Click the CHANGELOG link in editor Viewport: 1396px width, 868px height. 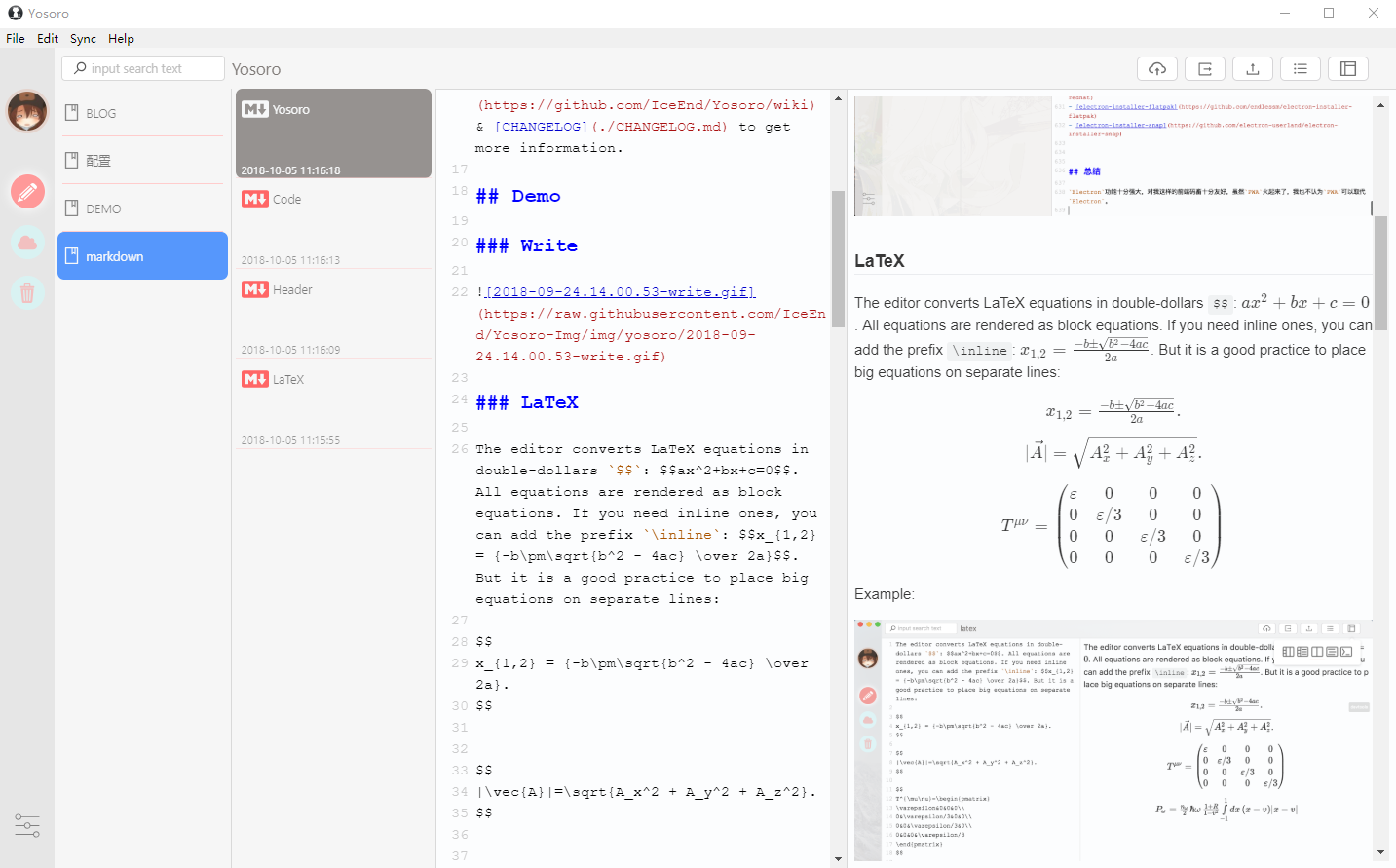click(x=540, y=127)
